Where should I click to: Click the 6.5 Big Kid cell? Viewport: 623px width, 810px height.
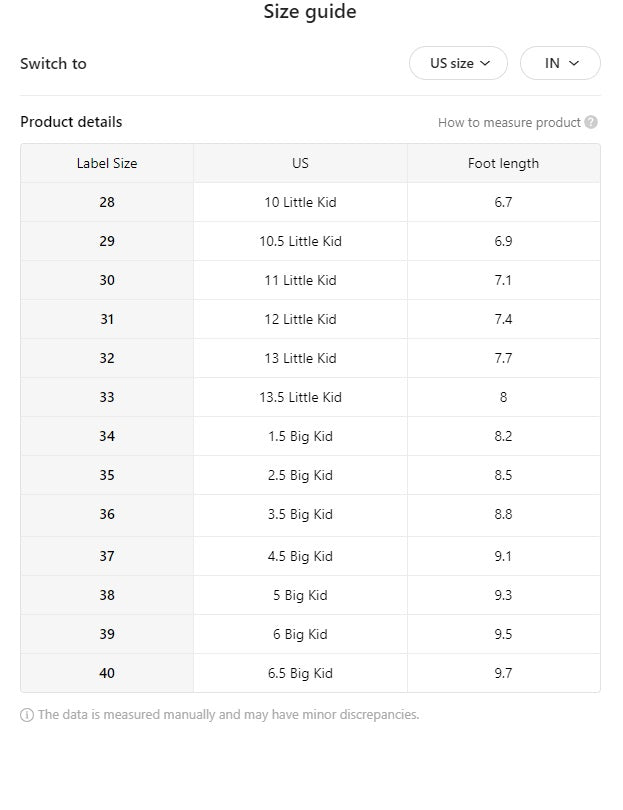(x=300, y=673)
